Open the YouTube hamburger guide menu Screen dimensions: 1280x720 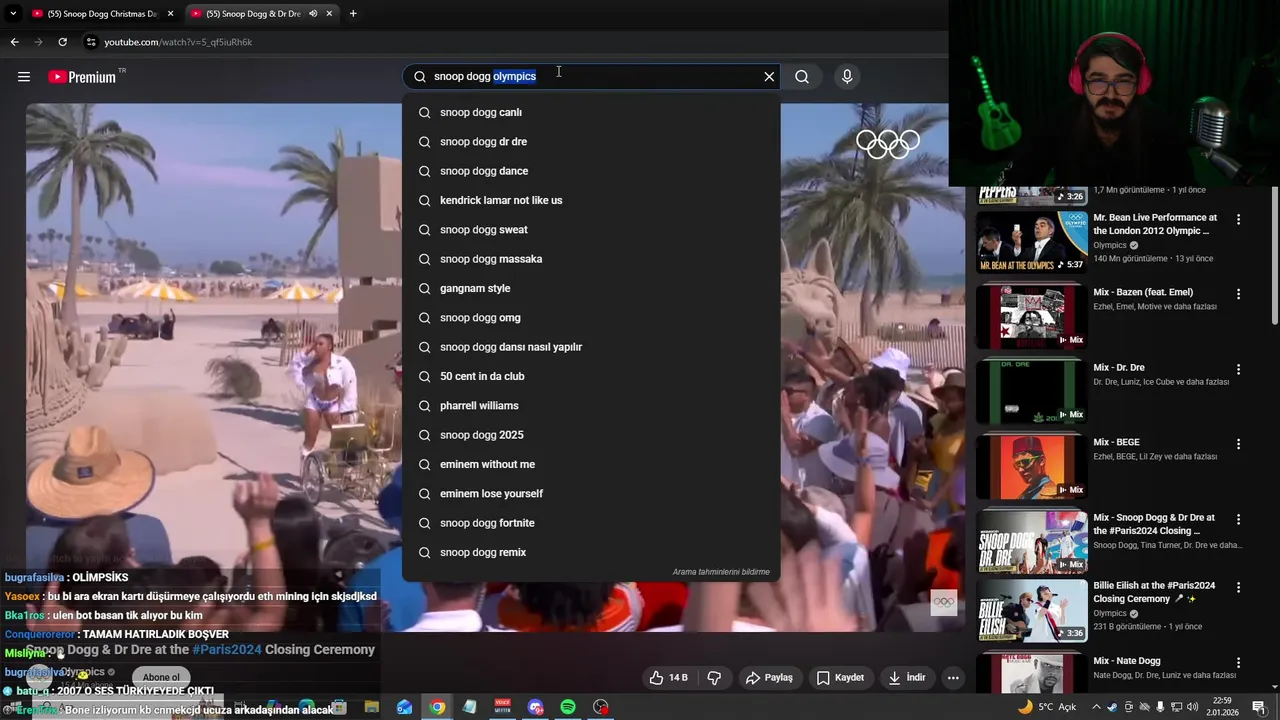pyautogui.click(x=24, y=77)
